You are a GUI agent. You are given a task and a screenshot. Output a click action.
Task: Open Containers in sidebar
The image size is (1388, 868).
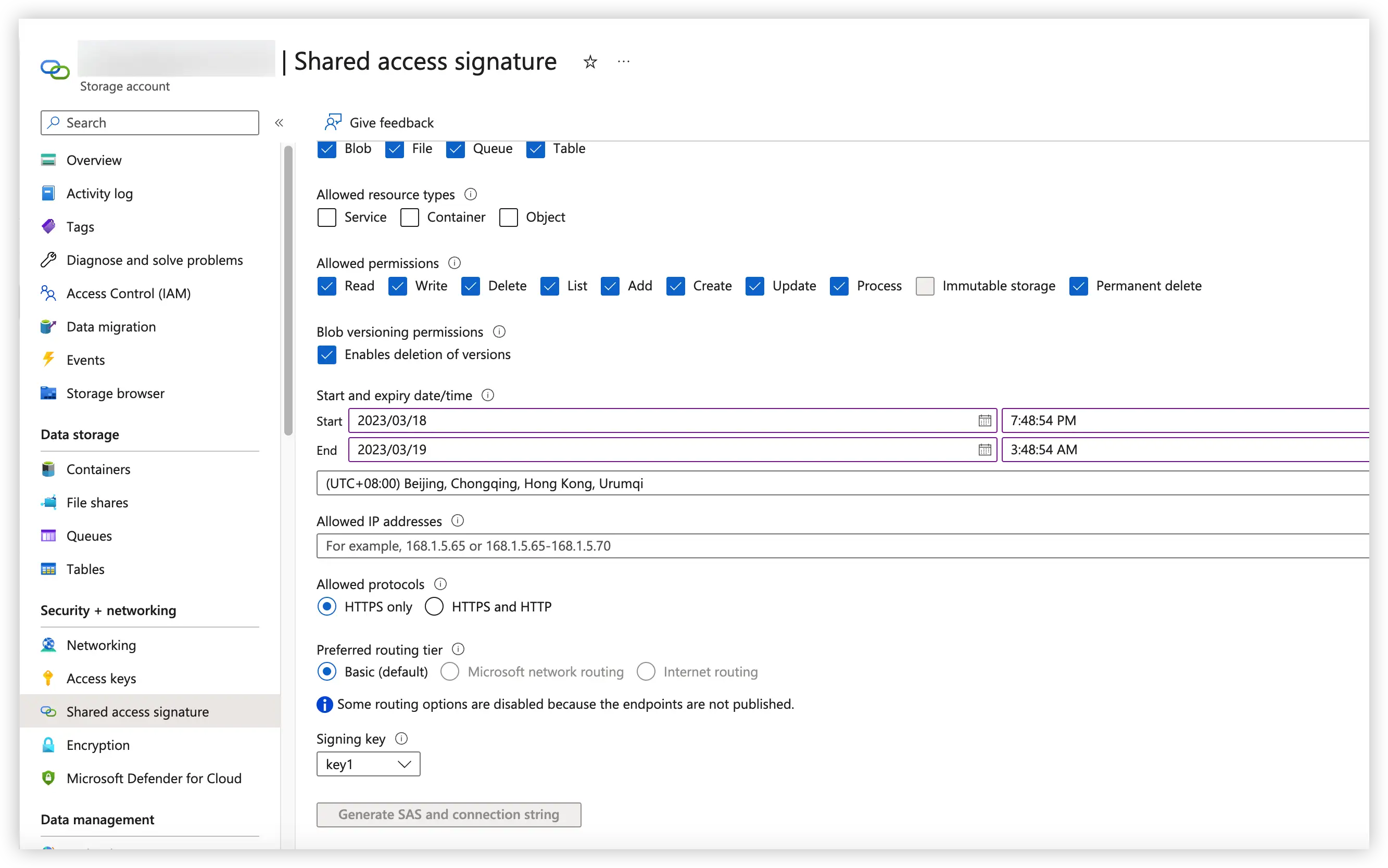pyautogui.click(x=98, y=469)
